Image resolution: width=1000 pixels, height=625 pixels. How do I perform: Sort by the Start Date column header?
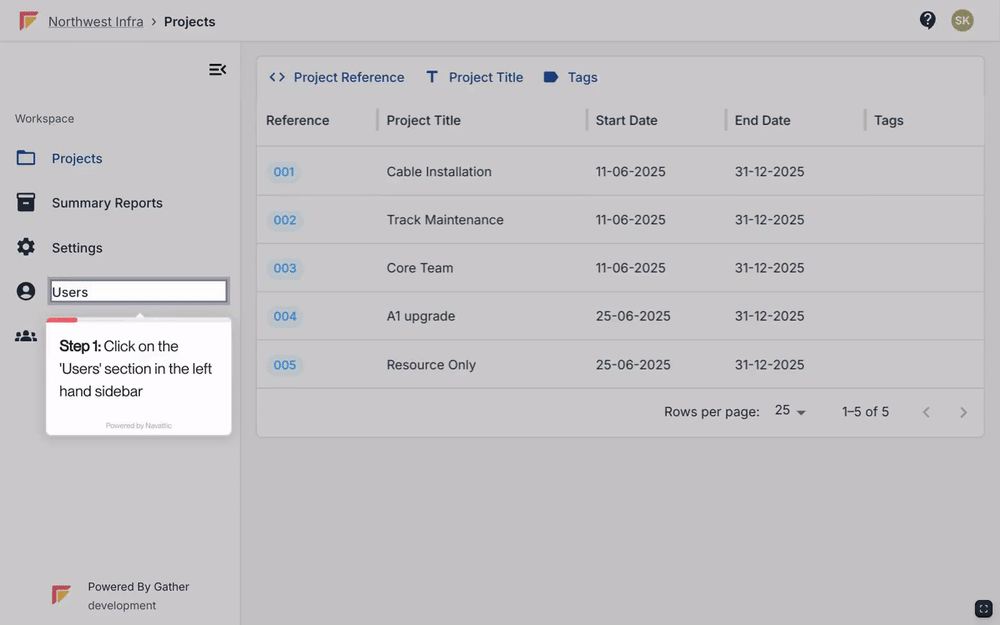coord(626,121)
